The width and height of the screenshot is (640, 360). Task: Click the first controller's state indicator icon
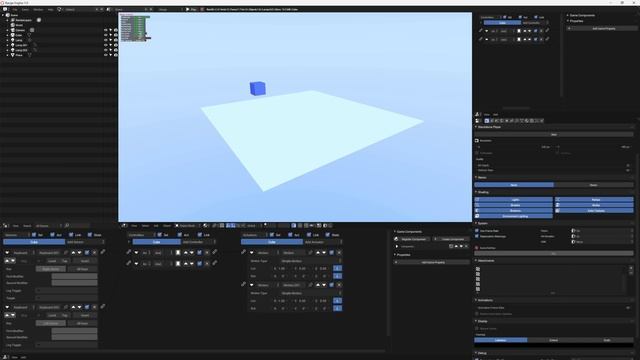[x=178, y=253]
